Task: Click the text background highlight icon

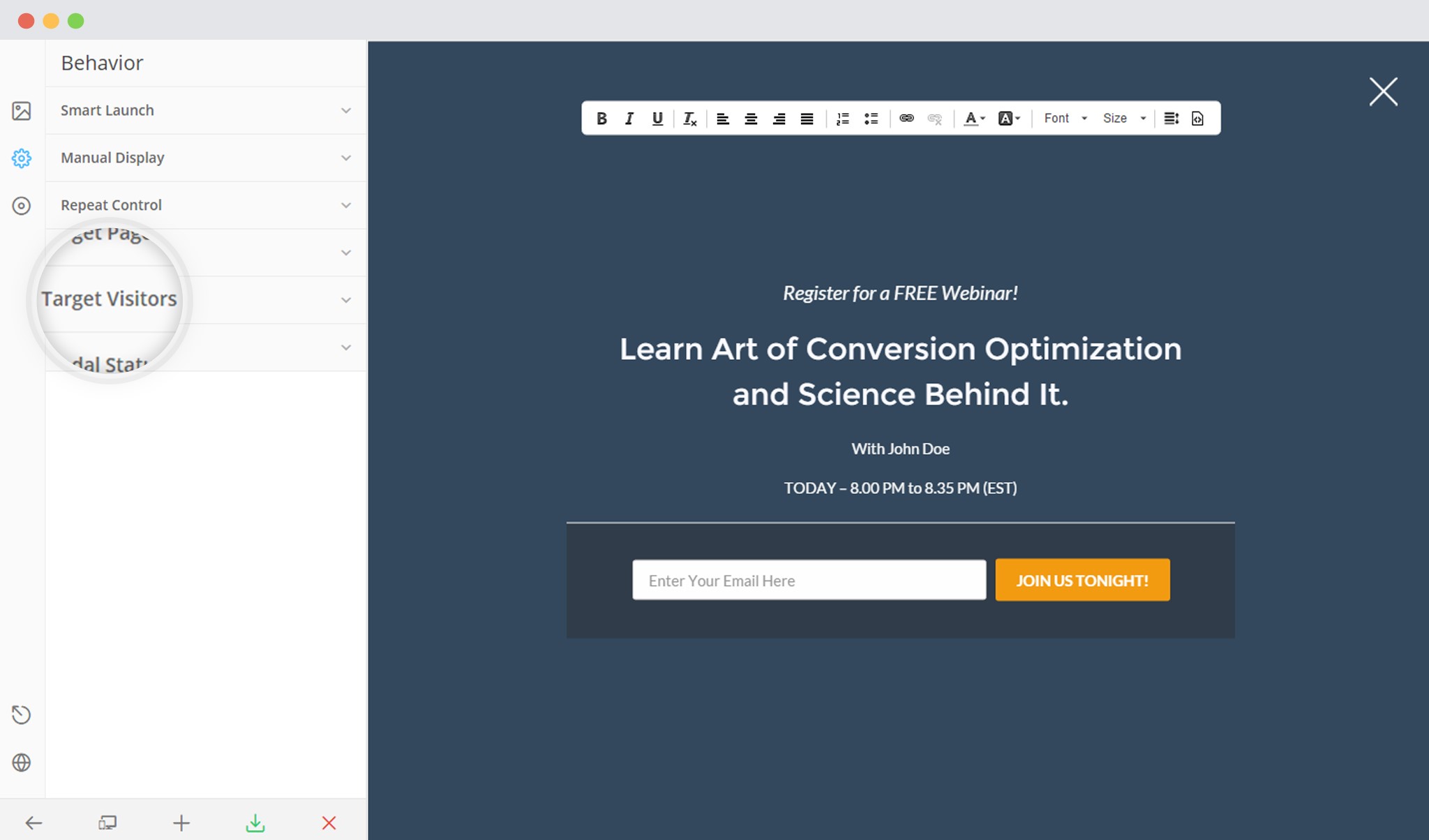Action: pos(1007,118)
